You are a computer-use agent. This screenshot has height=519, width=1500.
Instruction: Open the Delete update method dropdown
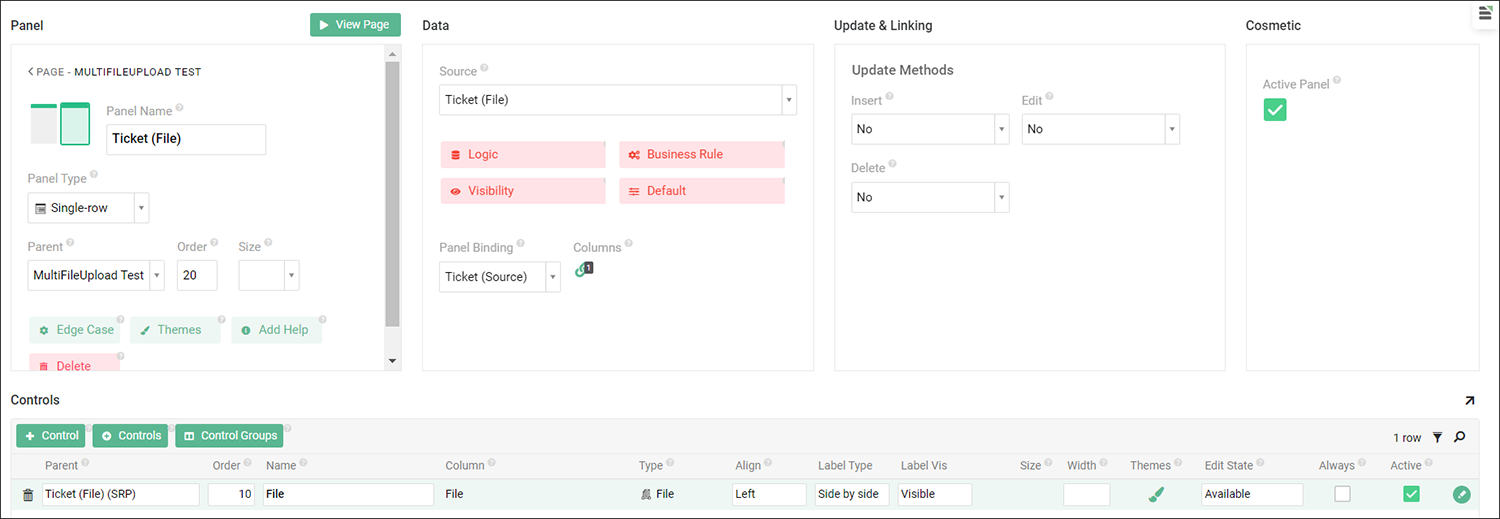pyautogui.click(x=930, y=197)
